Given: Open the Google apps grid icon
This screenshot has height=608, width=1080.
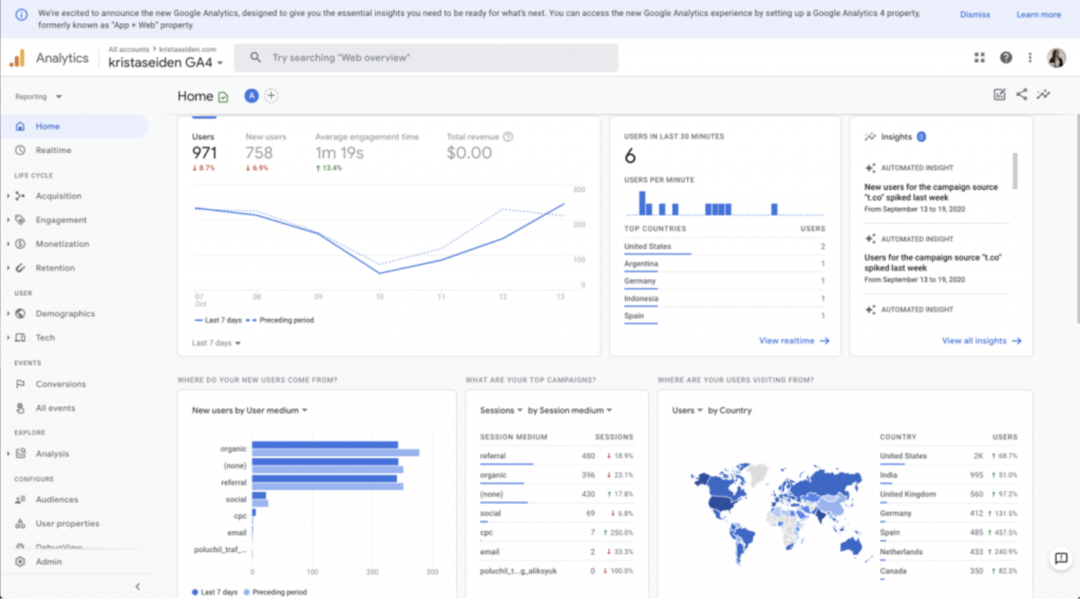Looking at the screenshot, I should click(x=979, y=57).
